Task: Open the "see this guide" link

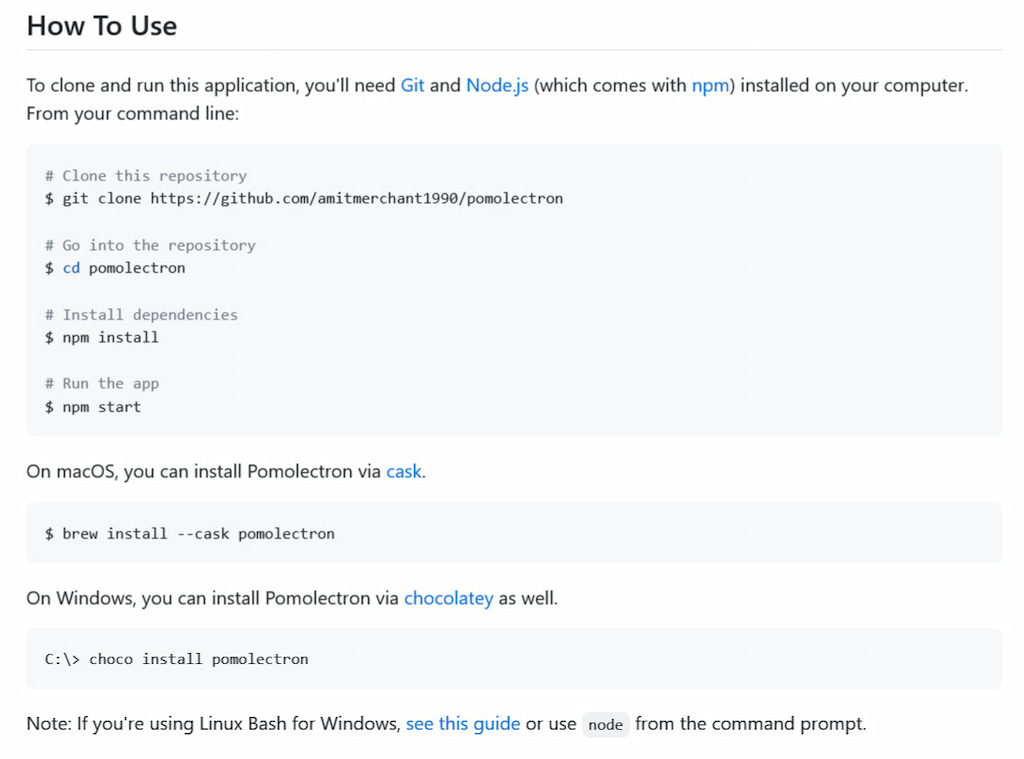Action: pos(463,724)
